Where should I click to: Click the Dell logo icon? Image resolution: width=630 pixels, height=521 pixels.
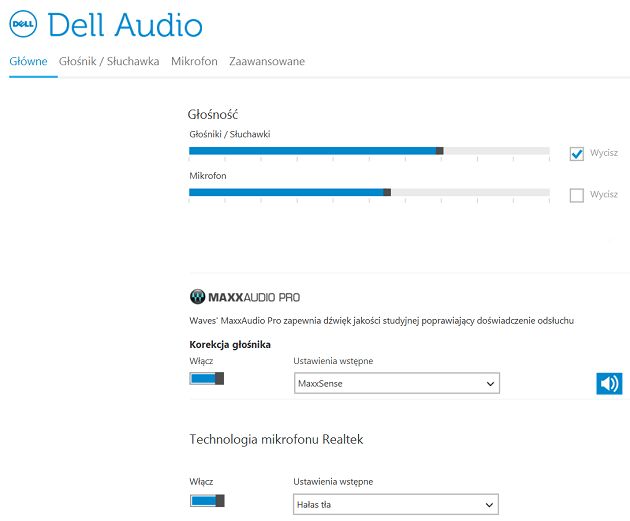[x=23, y=24]
